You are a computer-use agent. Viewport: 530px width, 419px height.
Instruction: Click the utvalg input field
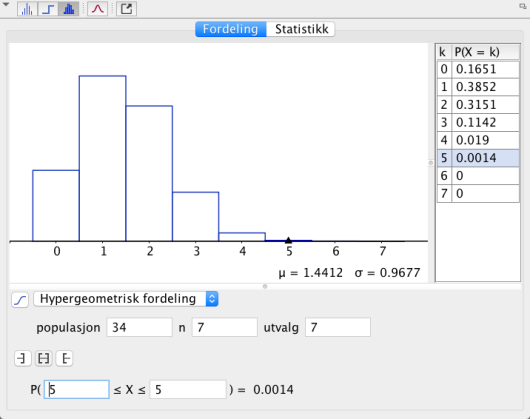(x=338, y=327)
